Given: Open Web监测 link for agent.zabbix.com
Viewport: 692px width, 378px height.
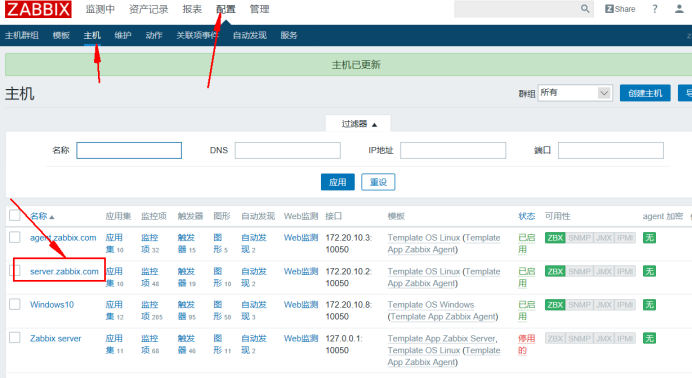Looking at the screenshot, I should 301,238.
